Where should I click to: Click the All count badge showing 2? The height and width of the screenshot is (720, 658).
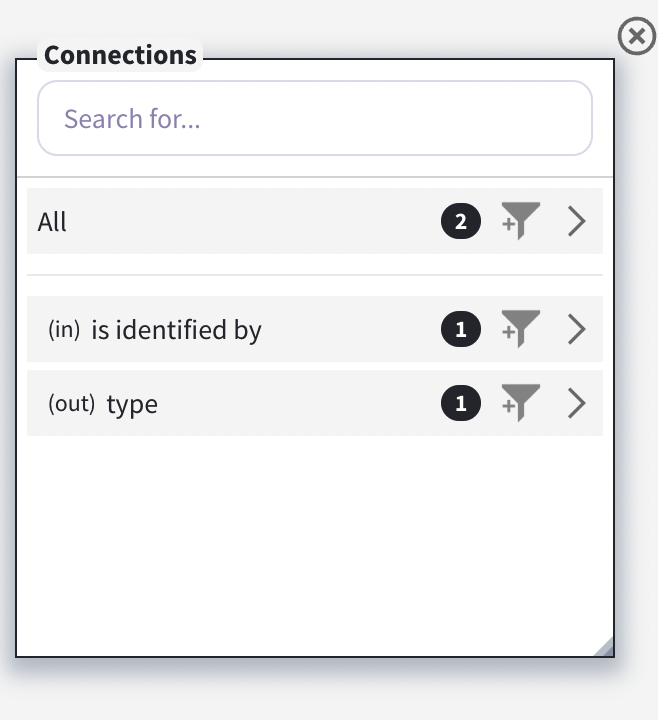(461, 221)
